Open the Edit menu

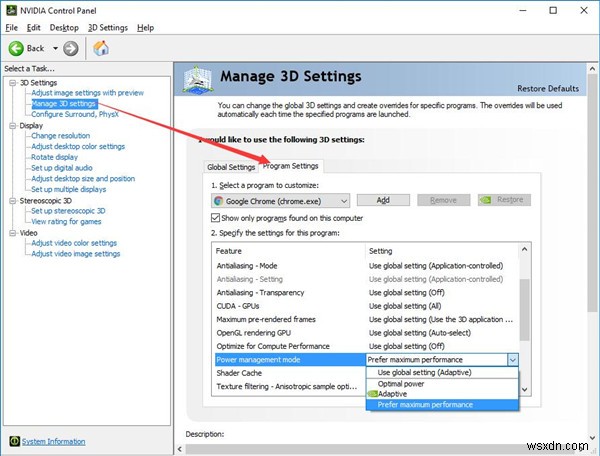[x=33, y=28]
